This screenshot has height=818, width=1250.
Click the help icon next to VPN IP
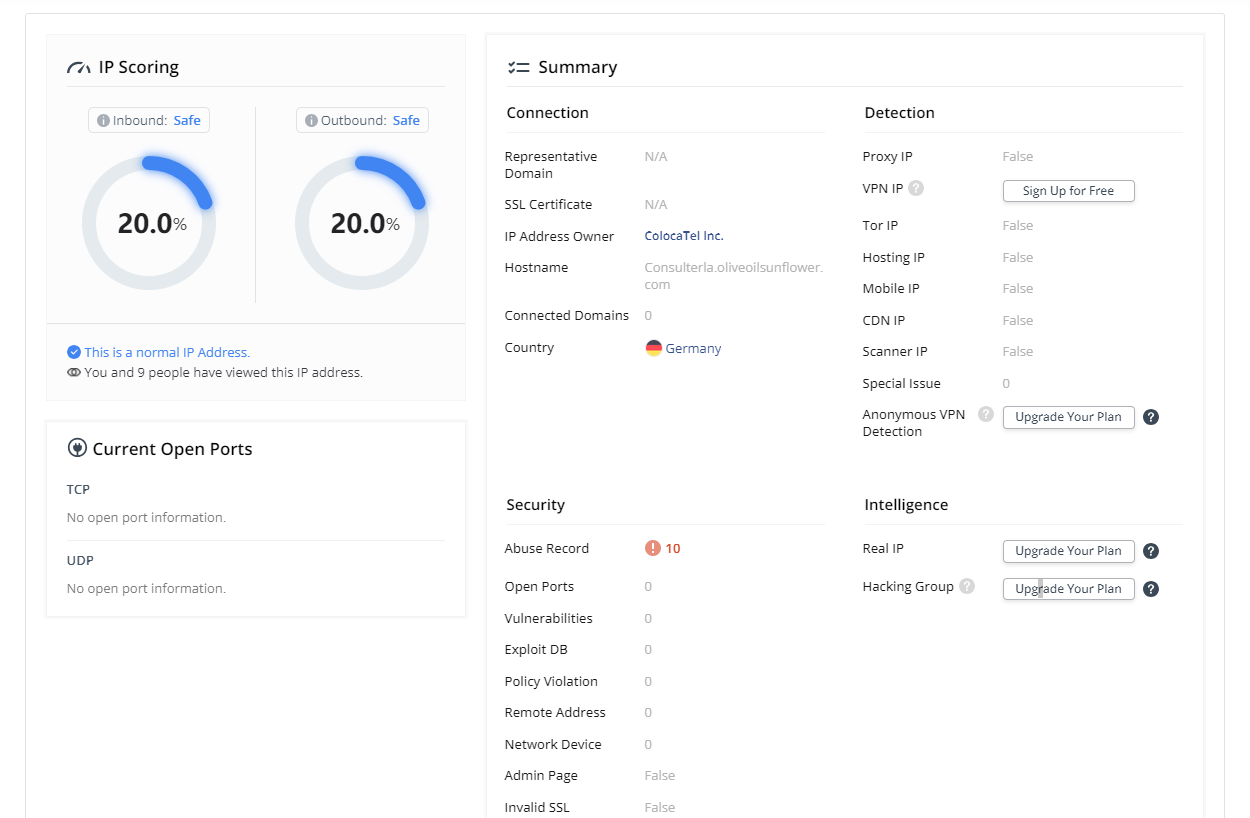[x=916, y=188]
